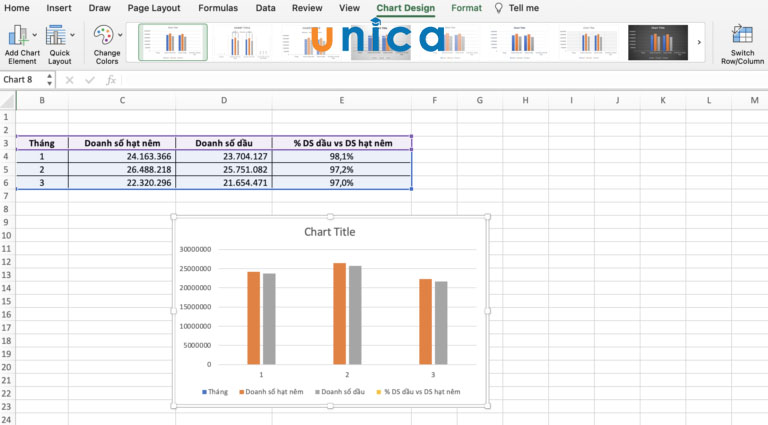The image size is (768, 425).
Task: Select column F header
Action: point(434,100)
